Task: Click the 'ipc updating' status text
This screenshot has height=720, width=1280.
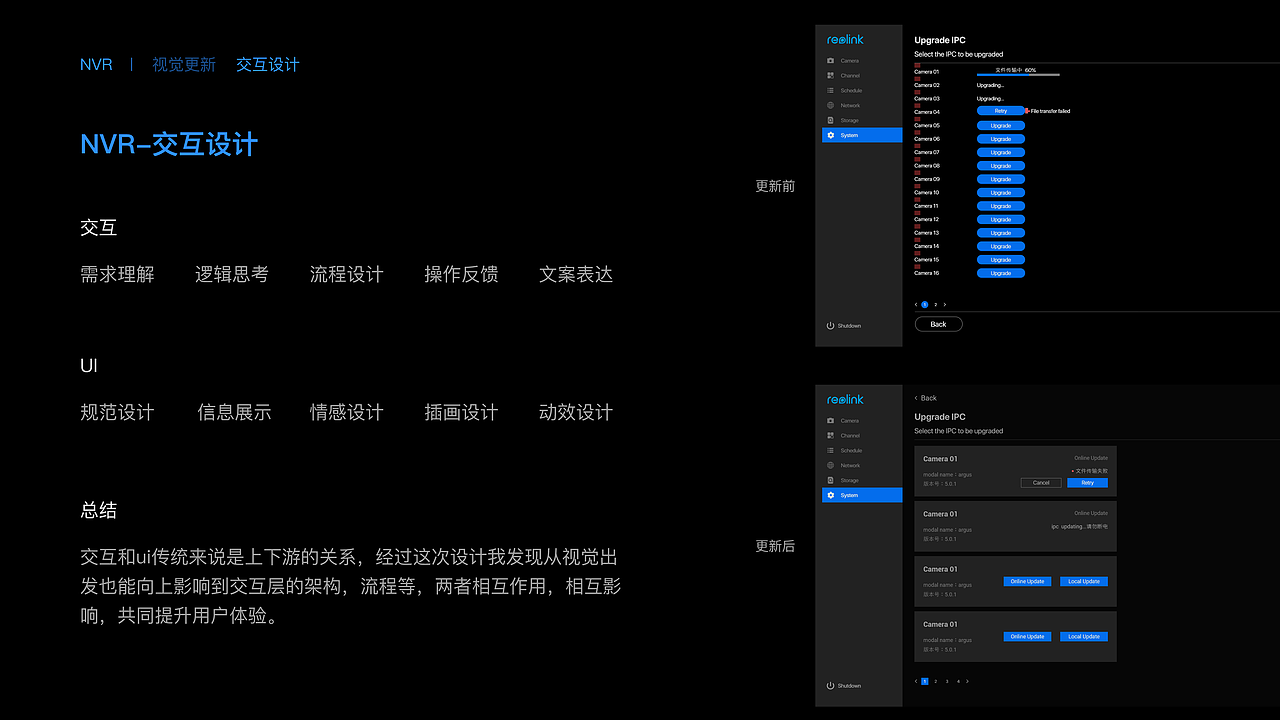Action: (1079, 526)
